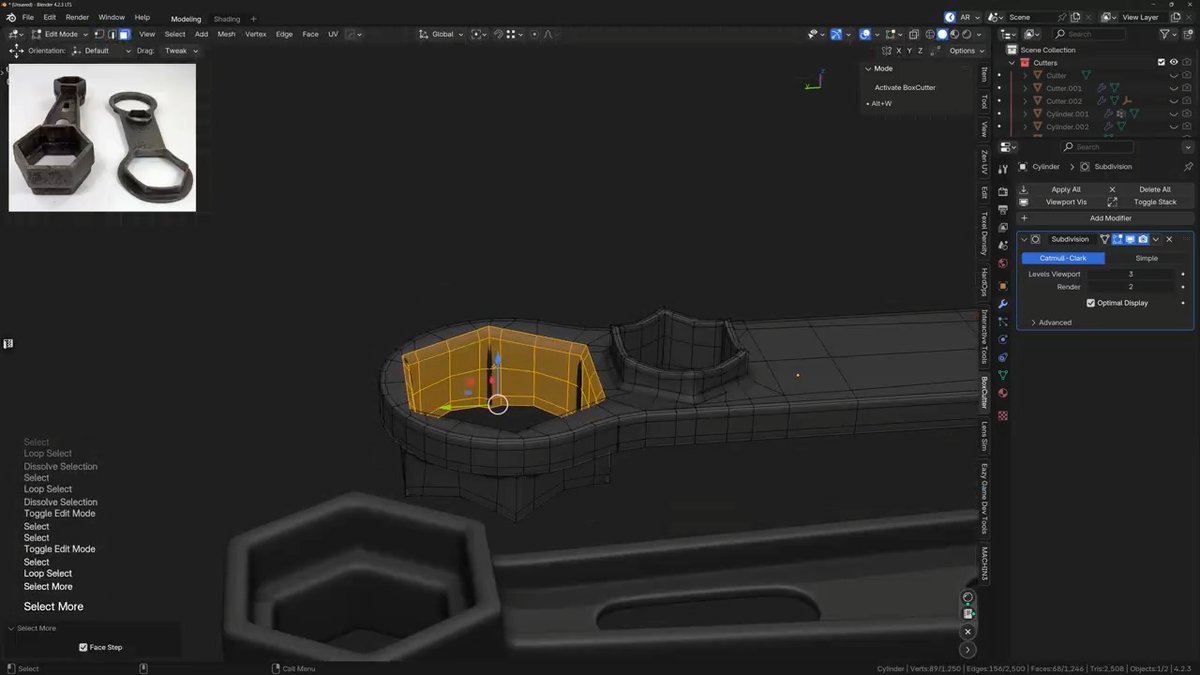Click the Delete All button

(1154, 189)
